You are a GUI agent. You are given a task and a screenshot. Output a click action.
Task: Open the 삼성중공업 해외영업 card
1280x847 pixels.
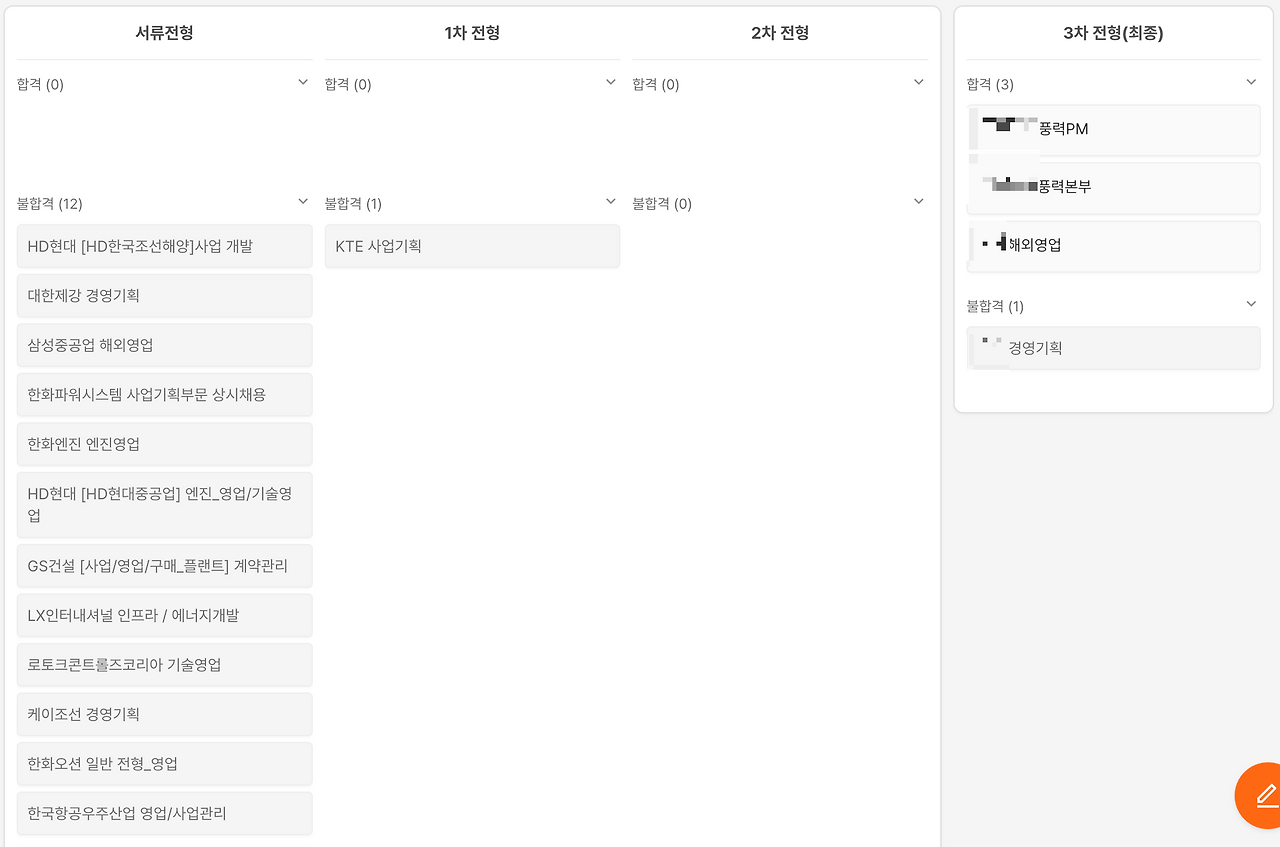click(164, 345)
